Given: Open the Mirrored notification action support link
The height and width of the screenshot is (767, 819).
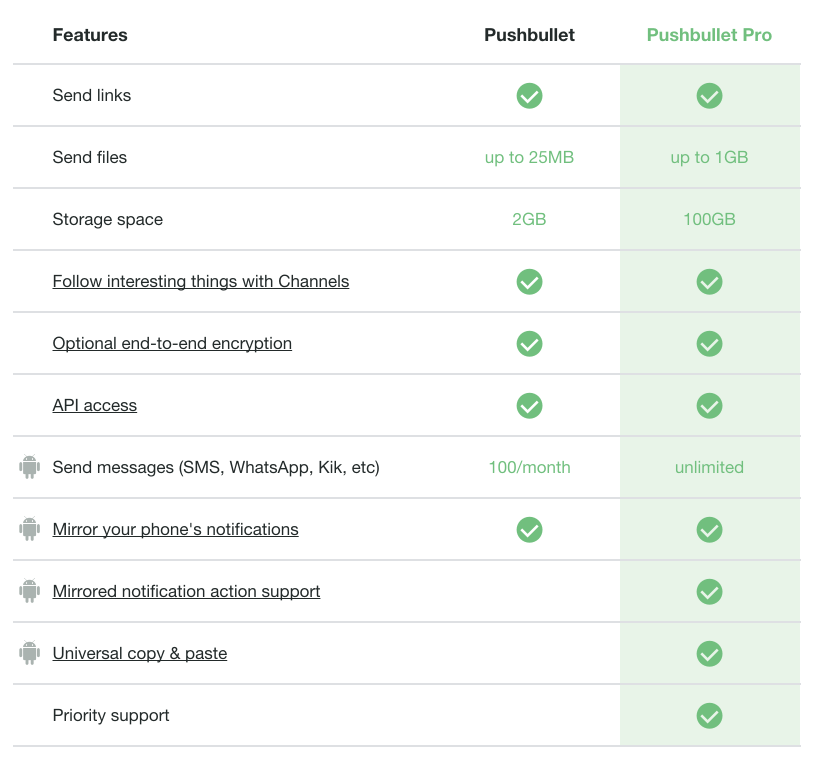Looking at the screenshot, I should (186, 591).
